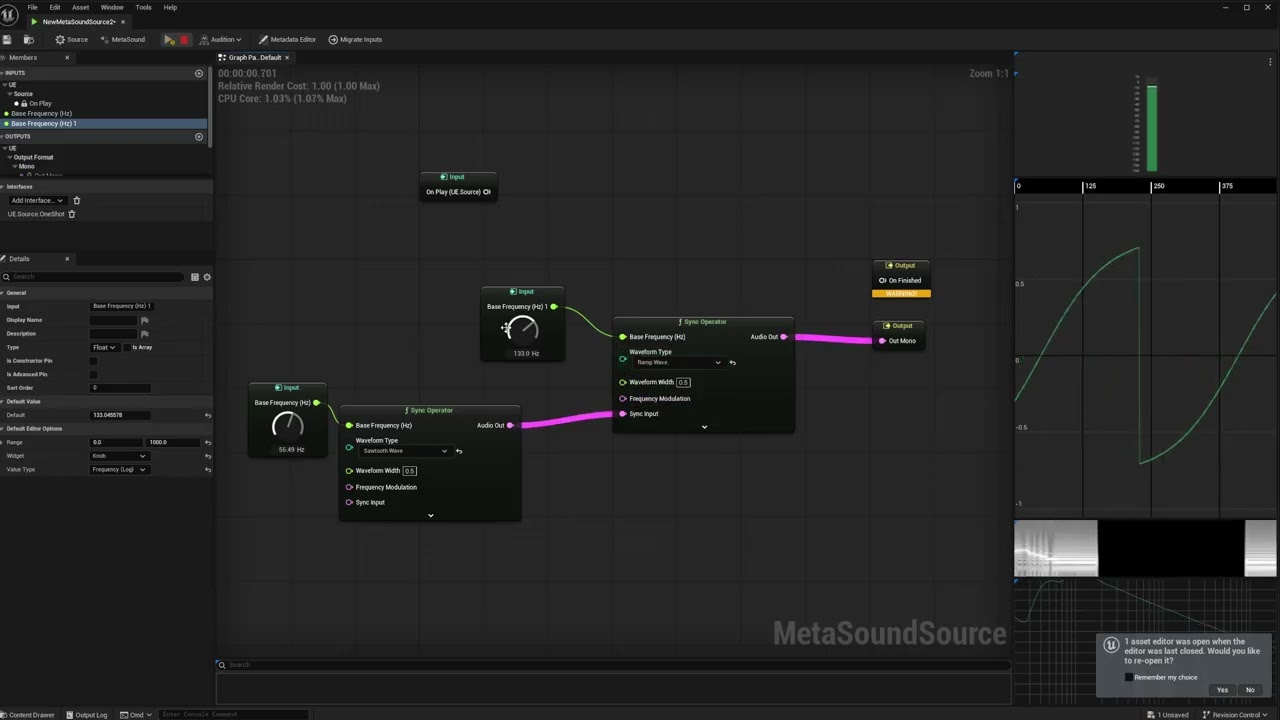Open Ramp Wave waveform type dropdown
The image size is (1280, 720).
(x=678, y=362)
